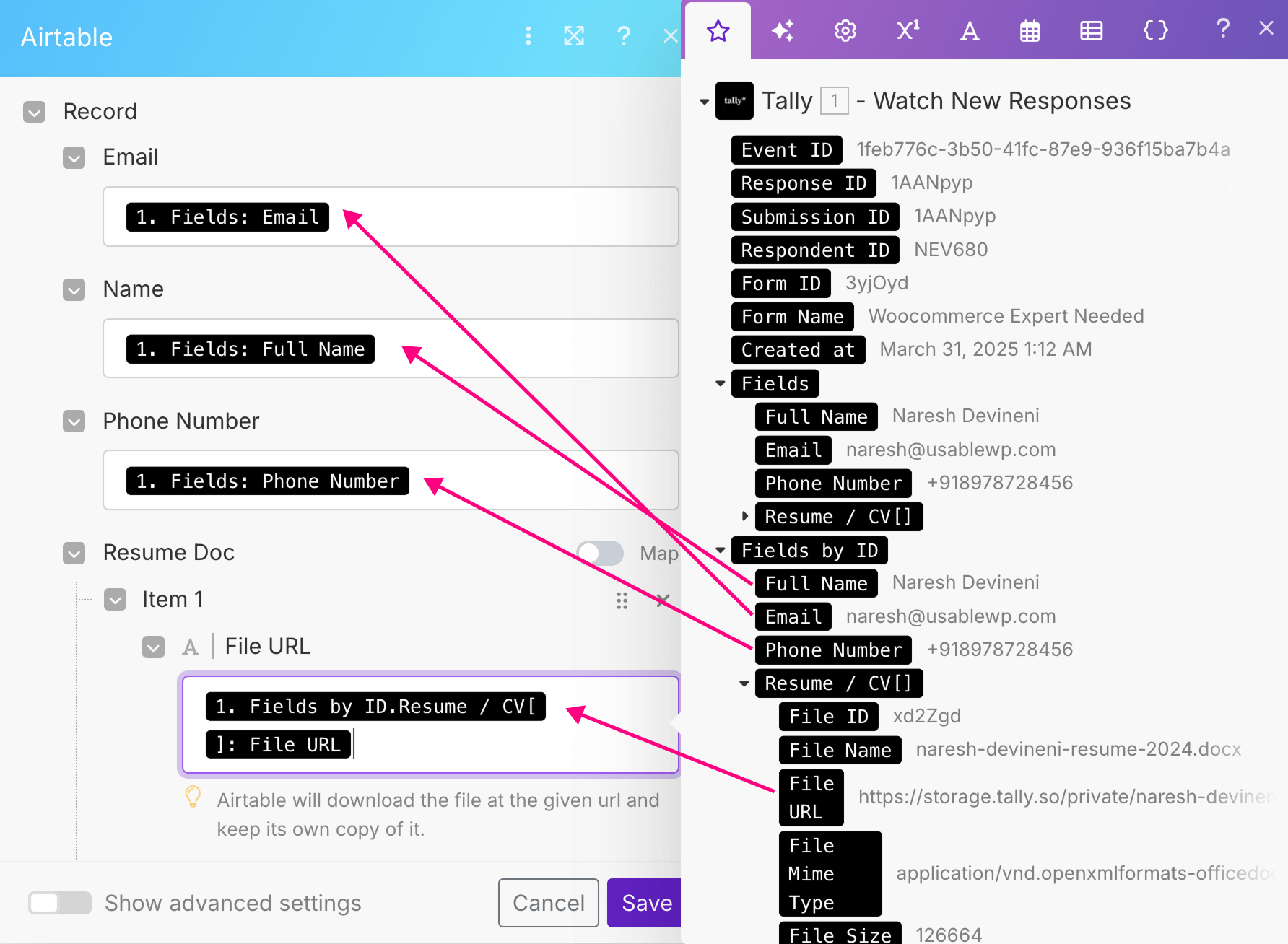Image resolution: width=1288 pixels, height=944 pixels.
Task: Click into the File URL input field
Action: [x=430, y=725]
